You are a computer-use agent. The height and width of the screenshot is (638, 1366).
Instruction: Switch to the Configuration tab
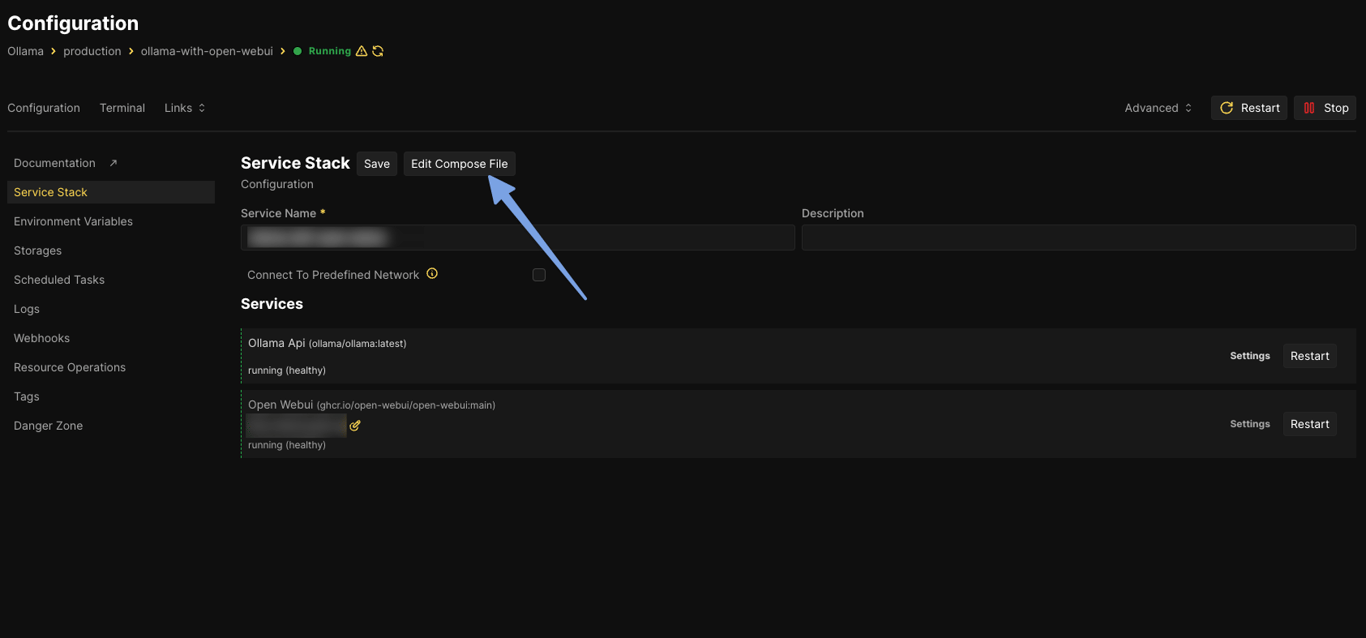44,108
